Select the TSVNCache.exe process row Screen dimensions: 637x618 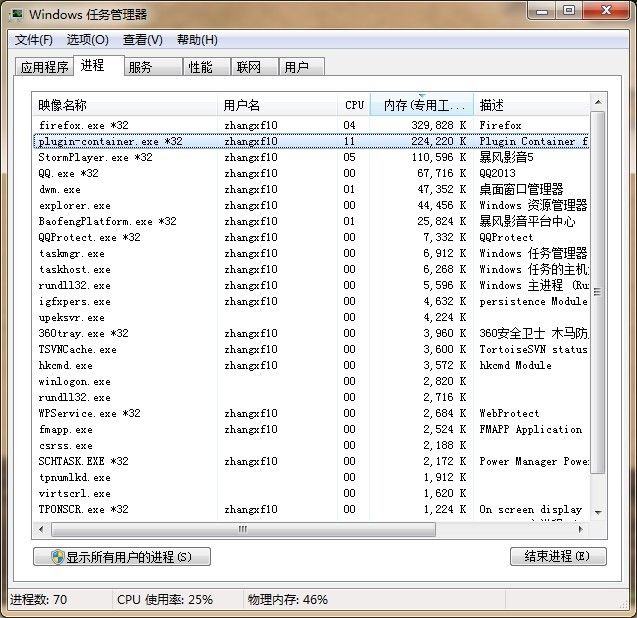tap(311, 349)
